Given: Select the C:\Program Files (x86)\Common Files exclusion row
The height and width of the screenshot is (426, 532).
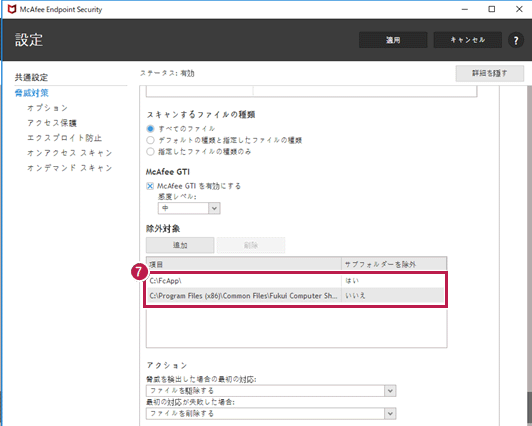Looking at the screenshot, I should click(x=296, y=296).
